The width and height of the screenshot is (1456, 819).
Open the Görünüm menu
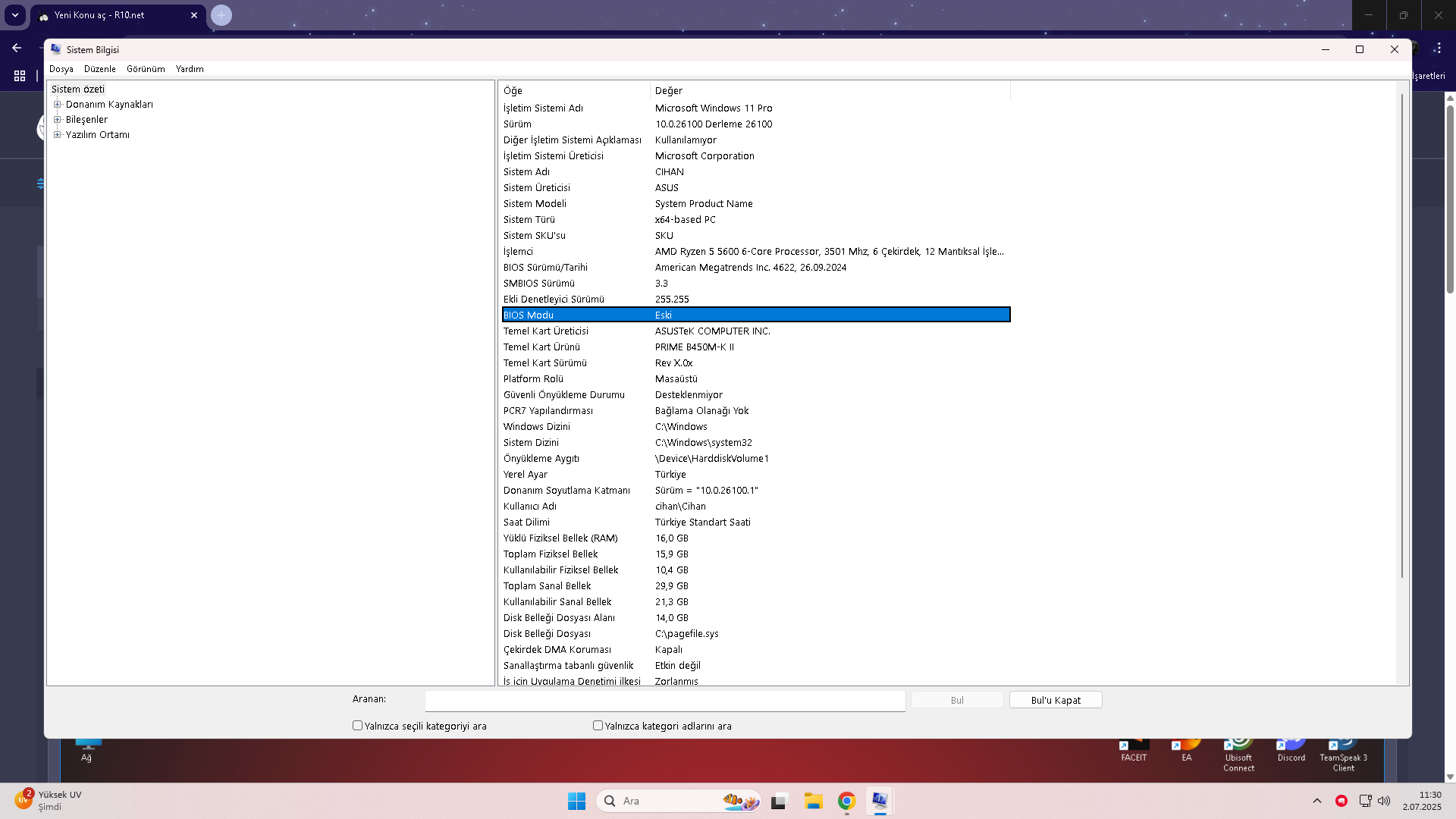pyautogui.click(x=146, y=69)
